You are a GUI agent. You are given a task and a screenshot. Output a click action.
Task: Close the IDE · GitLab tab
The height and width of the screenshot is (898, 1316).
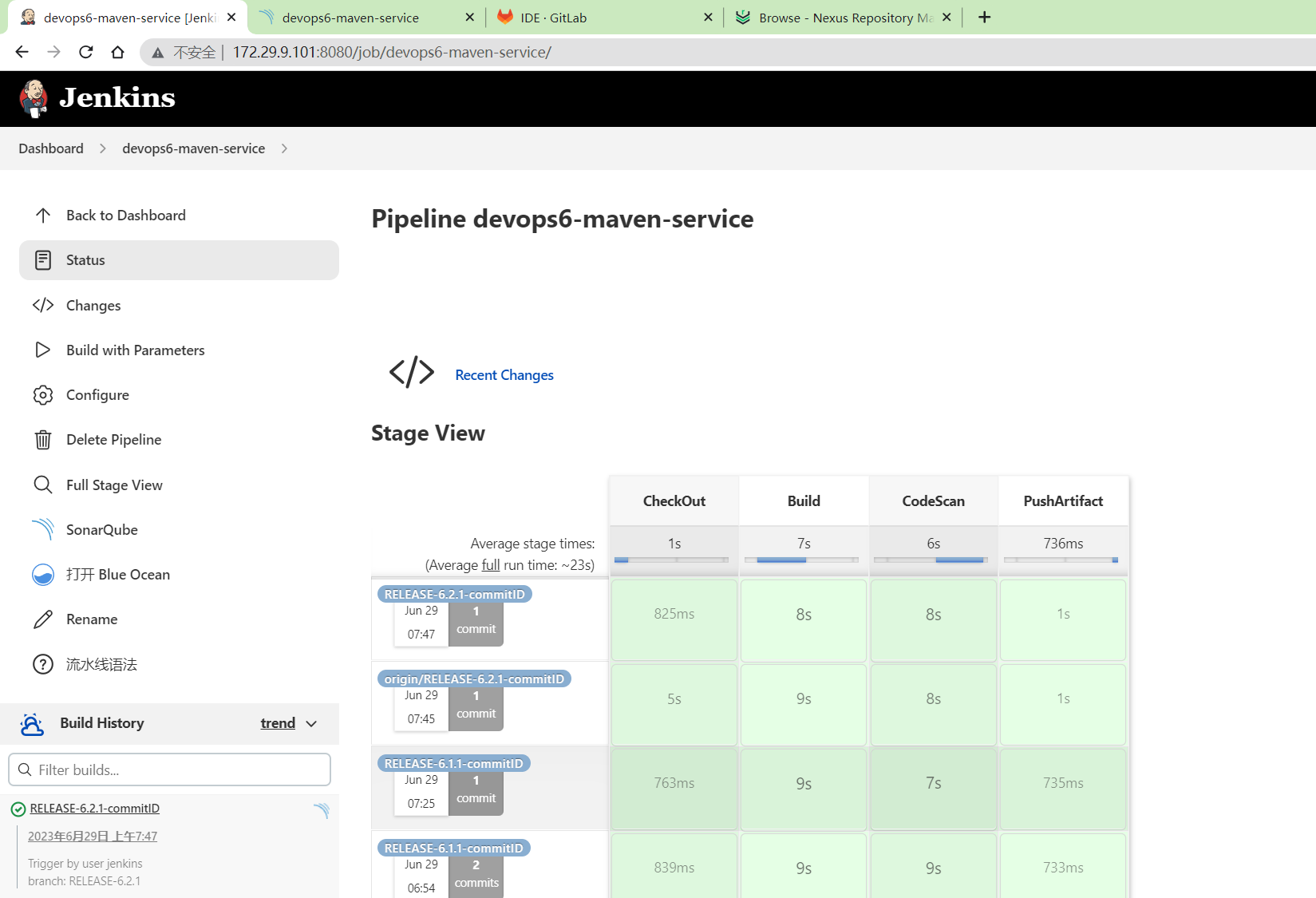708,18
